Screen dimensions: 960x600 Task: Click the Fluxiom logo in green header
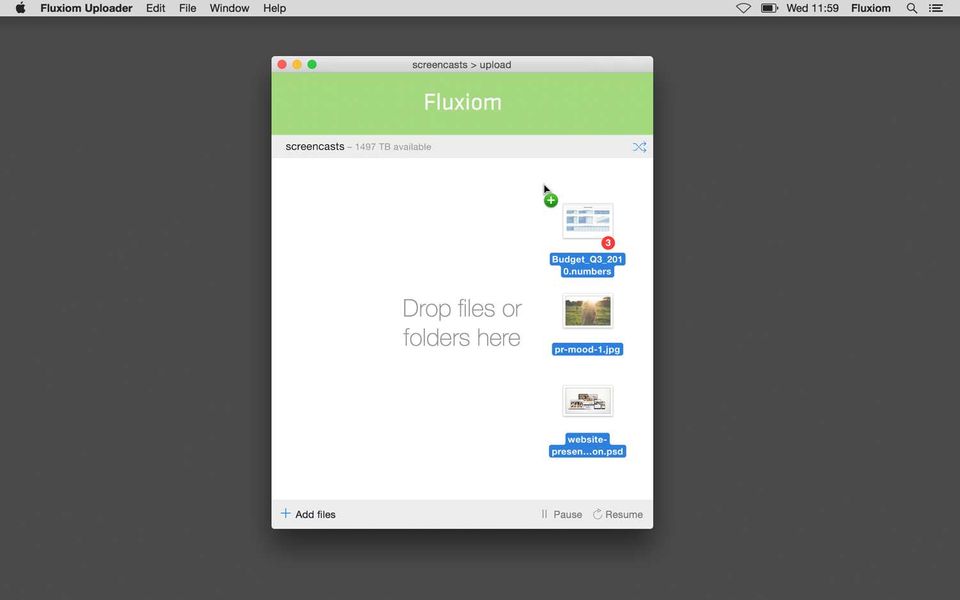(462, 102)
